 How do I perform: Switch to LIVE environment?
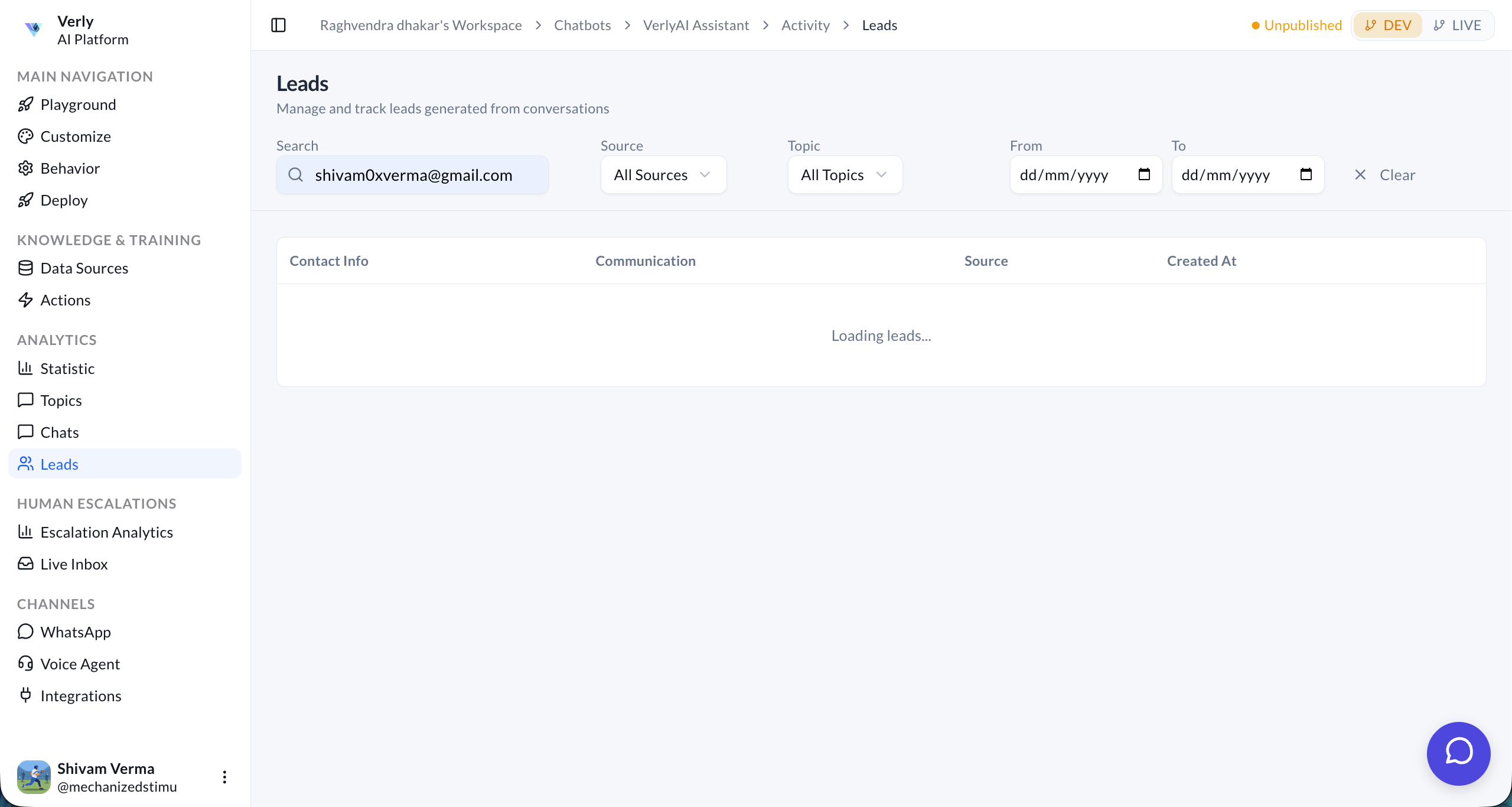(x=1456, y=25)
